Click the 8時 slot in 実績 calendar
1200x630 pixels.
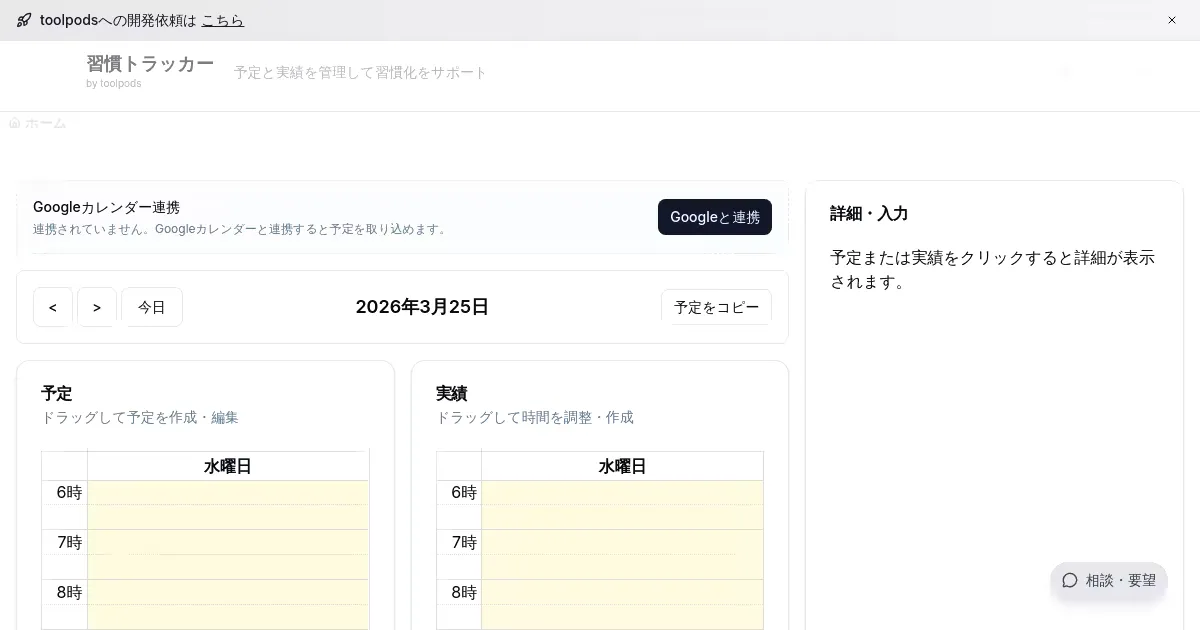[622, 593]
